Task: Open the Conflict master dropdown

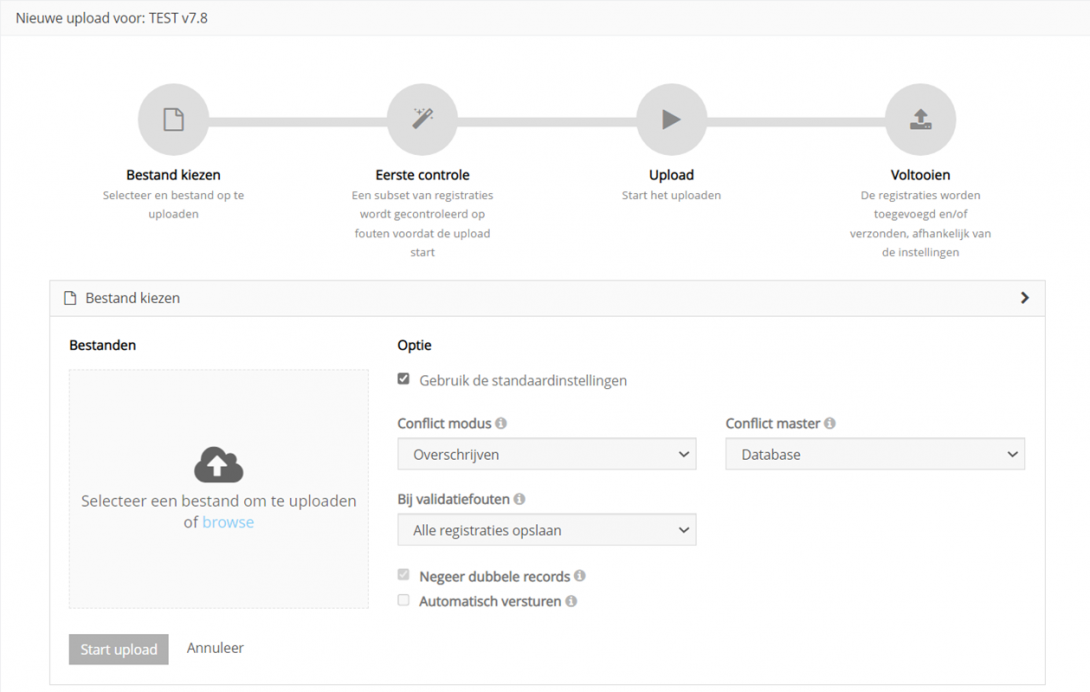Action: point(875,454)
